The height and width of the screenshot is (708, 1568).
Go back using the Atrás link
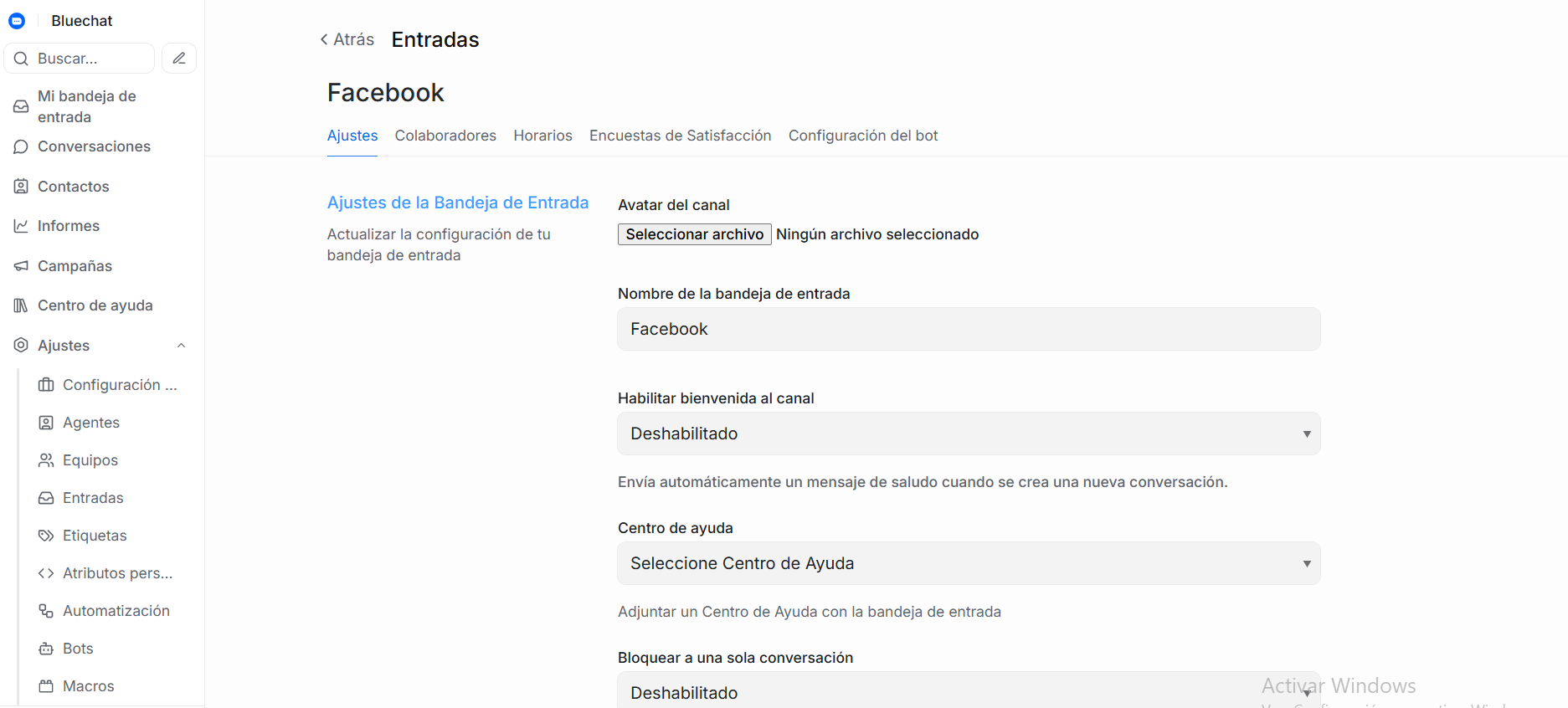[x=347, y=39]
